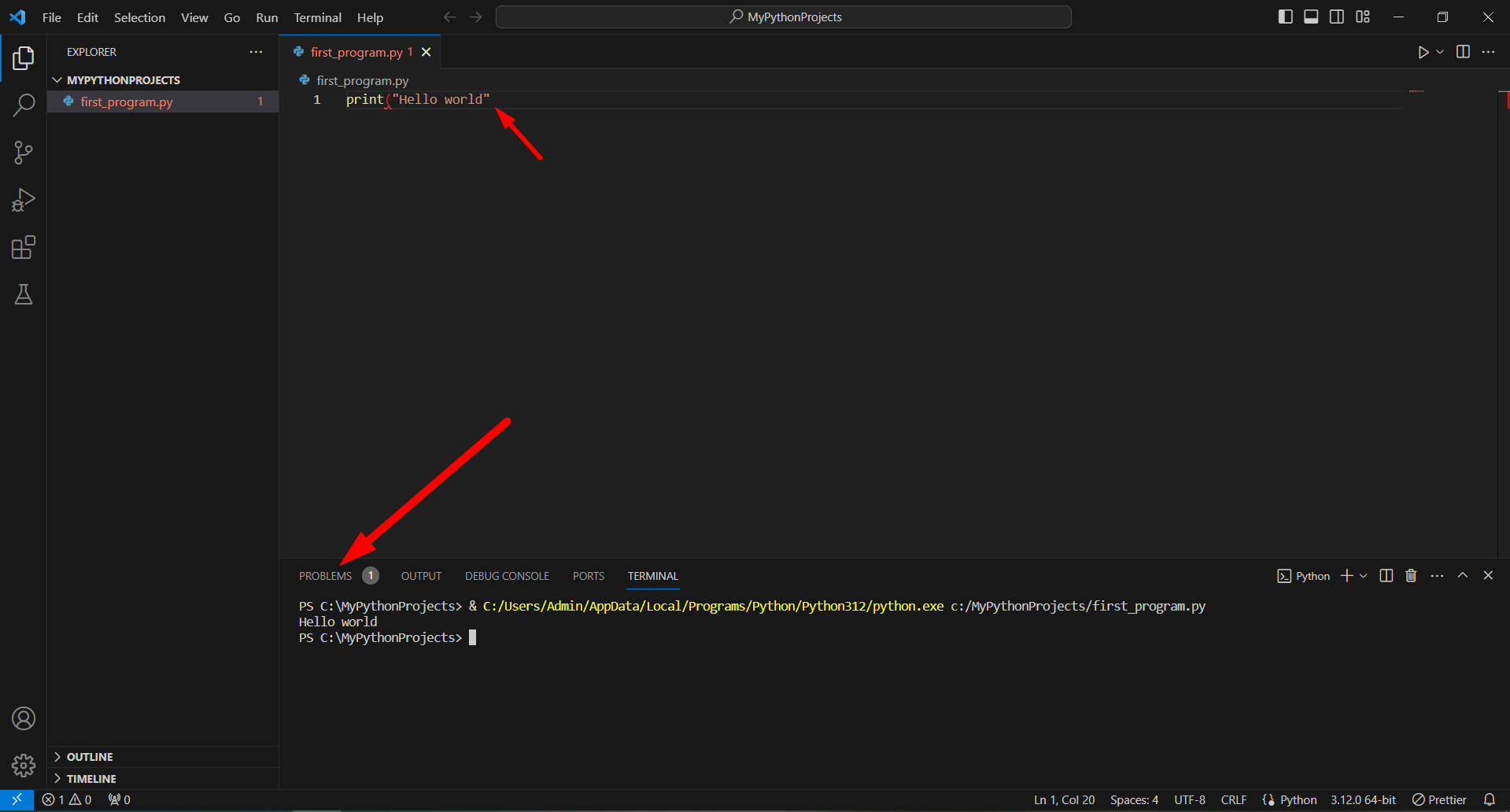Screen dimensions: 1510x812
Task: Select Python interpreter 3.12.0 64-bit
Action: coord(1363,799)
